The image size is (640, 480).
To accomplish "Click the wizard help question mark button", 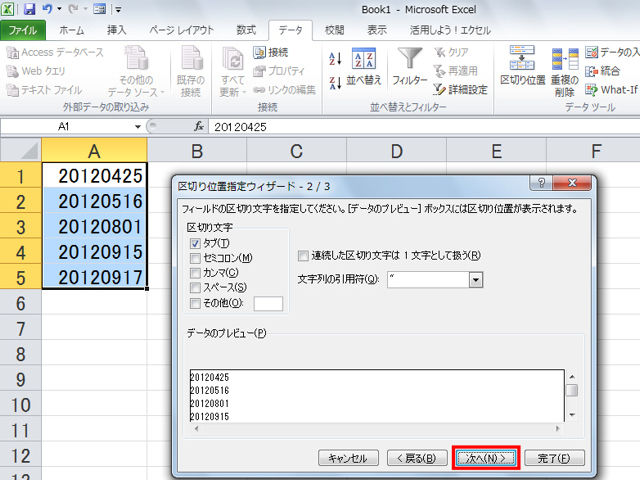I will tap(541, 182).
